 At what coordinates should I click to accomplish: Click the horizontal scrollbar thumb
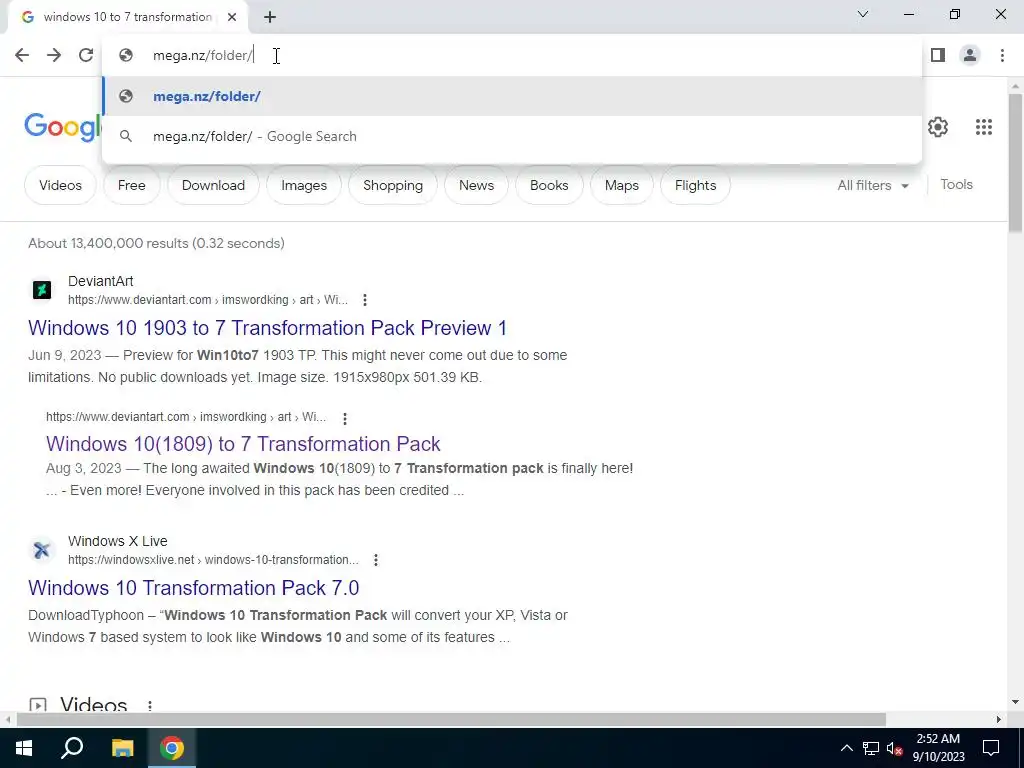[x=451, y=719]
